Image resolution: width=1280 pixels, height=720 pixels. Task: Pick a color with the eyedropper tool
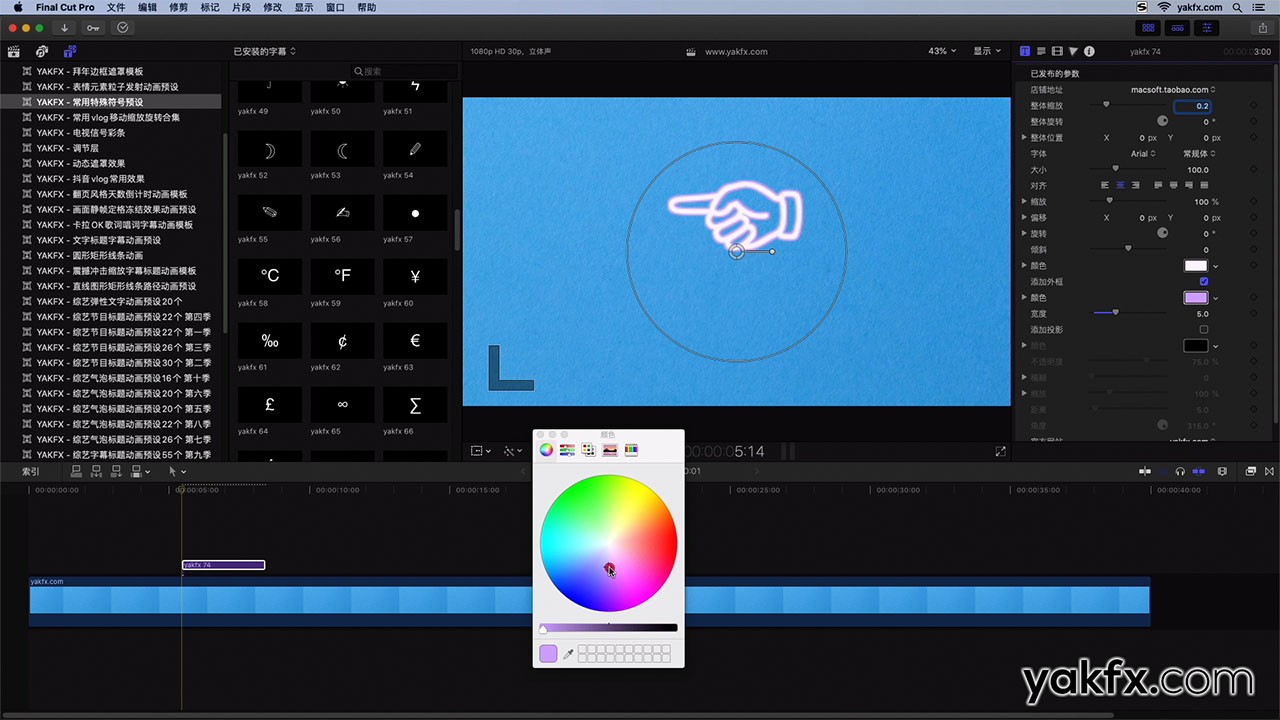pos(568,654)
